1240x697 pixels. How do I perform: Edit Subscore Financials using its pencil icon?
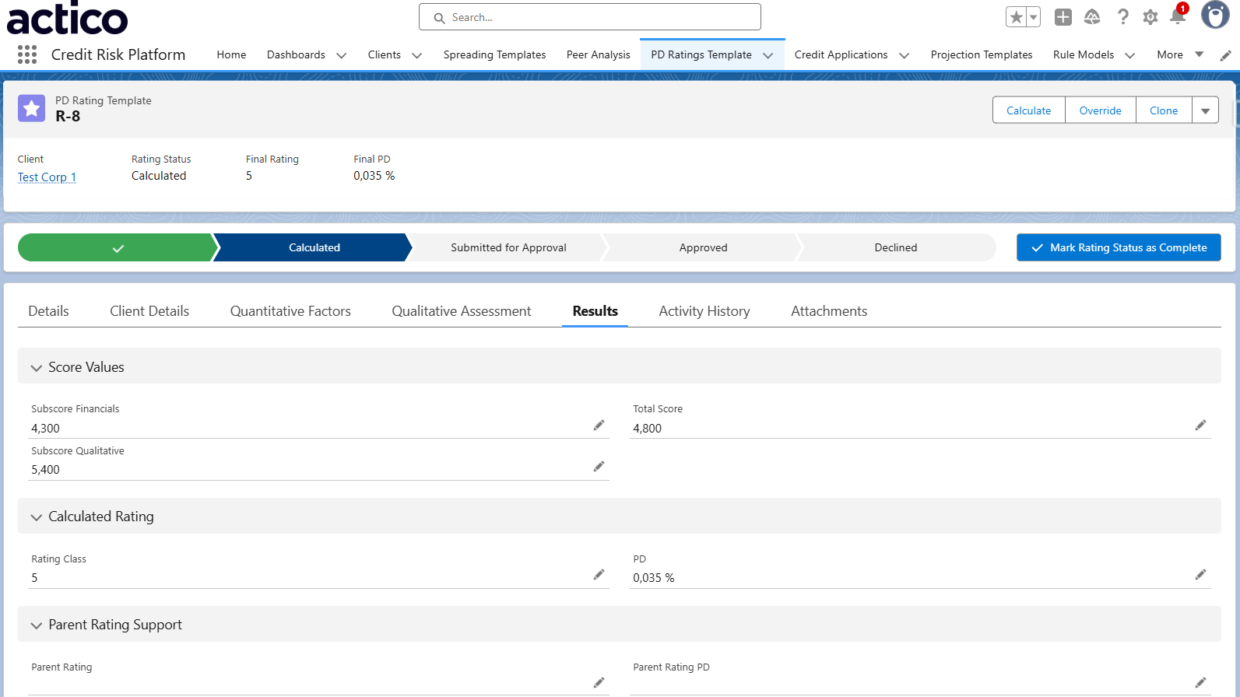point(598,425)
